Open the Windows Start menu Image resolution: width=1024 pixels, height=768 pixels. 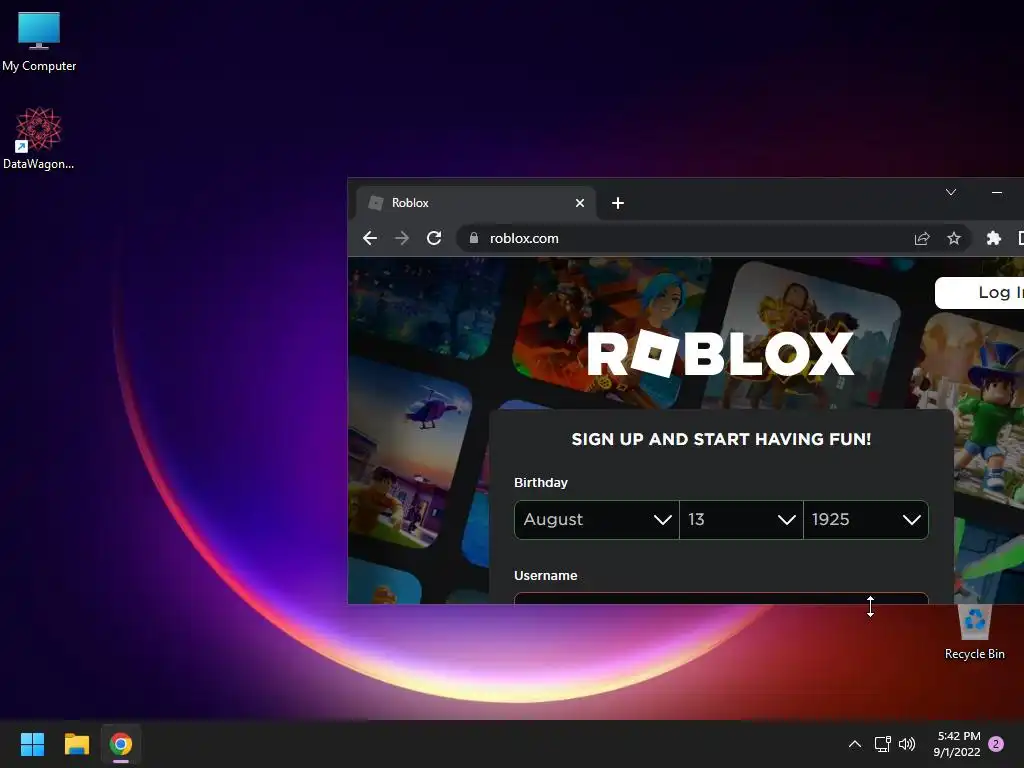click(x=32, y=744)
